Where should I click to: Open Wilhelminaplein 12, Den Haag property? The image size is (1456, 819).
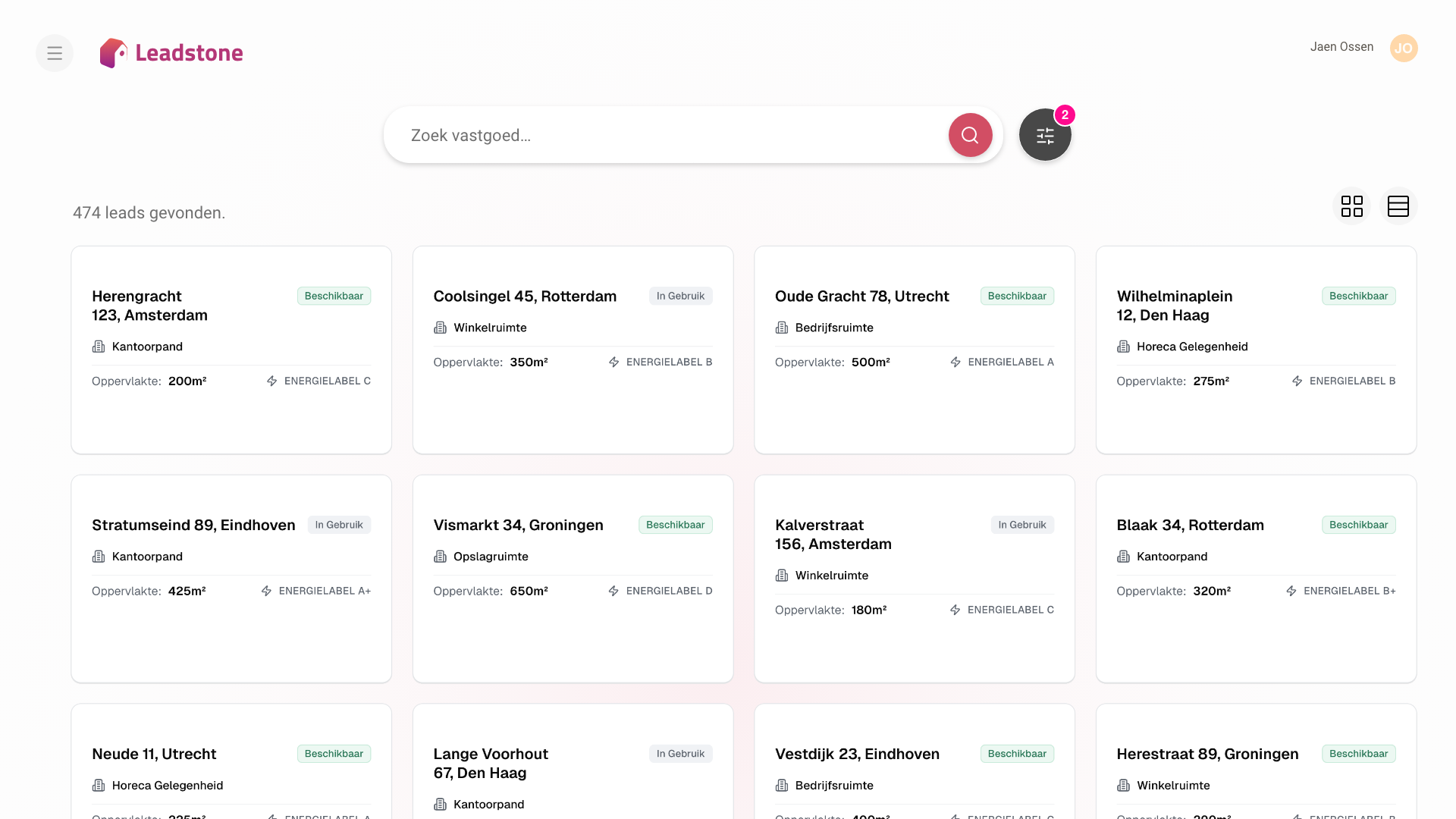[1174, 306]
